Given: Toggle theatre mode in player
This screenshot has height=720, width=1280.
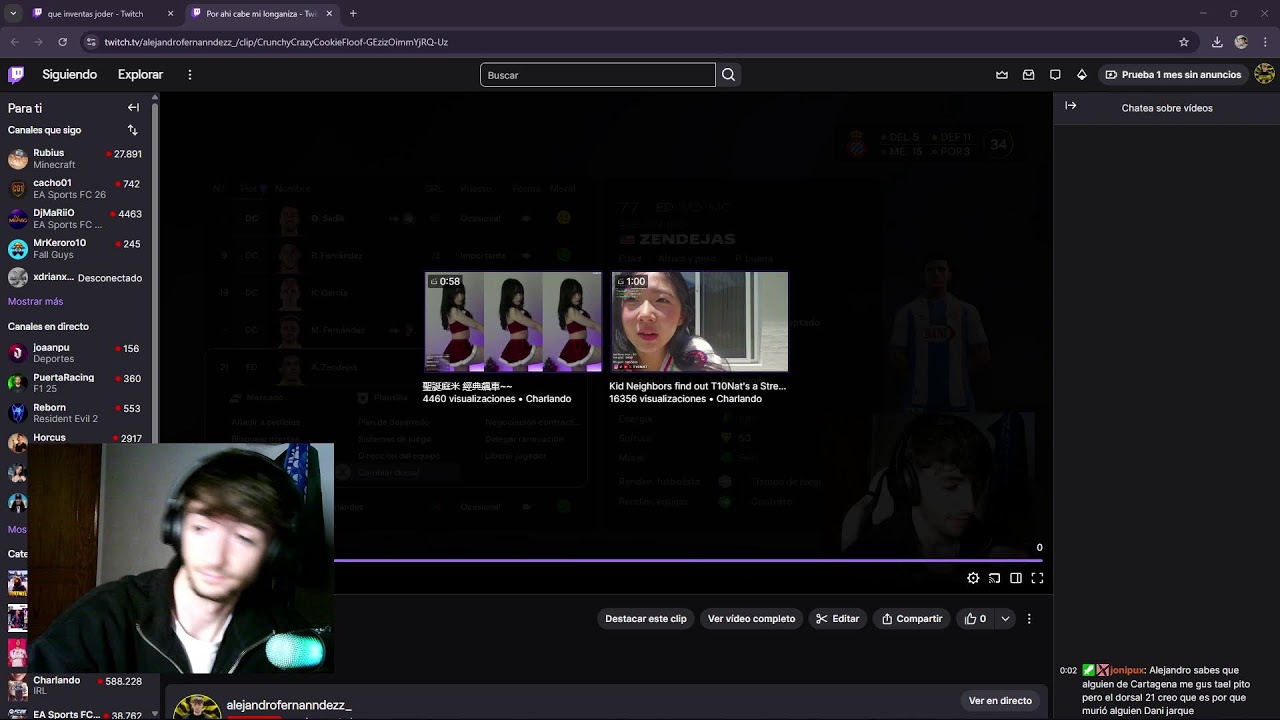Looking at the screenshot, I should 1016,578.
